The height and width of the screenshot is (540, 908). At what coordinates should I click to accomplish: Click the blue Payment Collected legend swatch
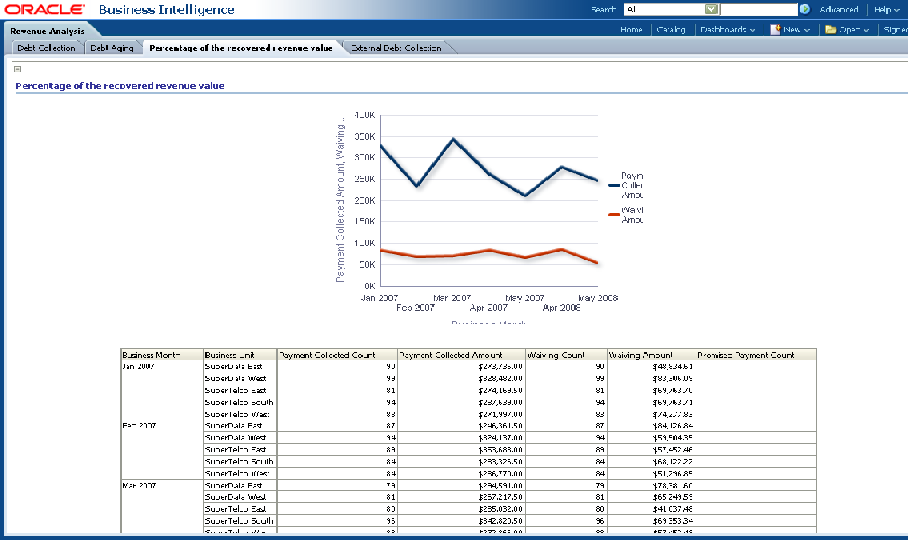pos(614,186)
